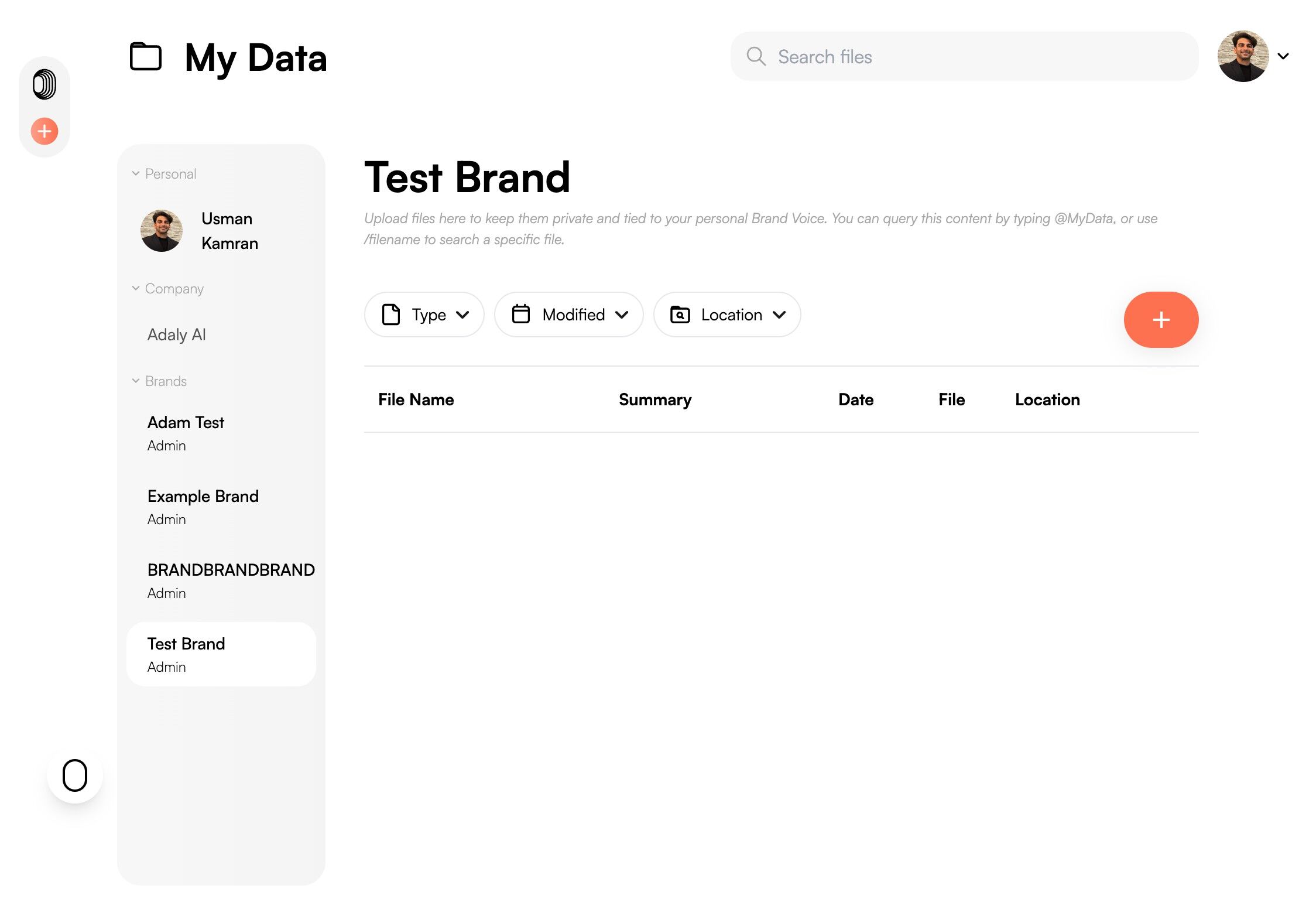
Task: Open the Type filter dropdown
Action: click(424, 315)
